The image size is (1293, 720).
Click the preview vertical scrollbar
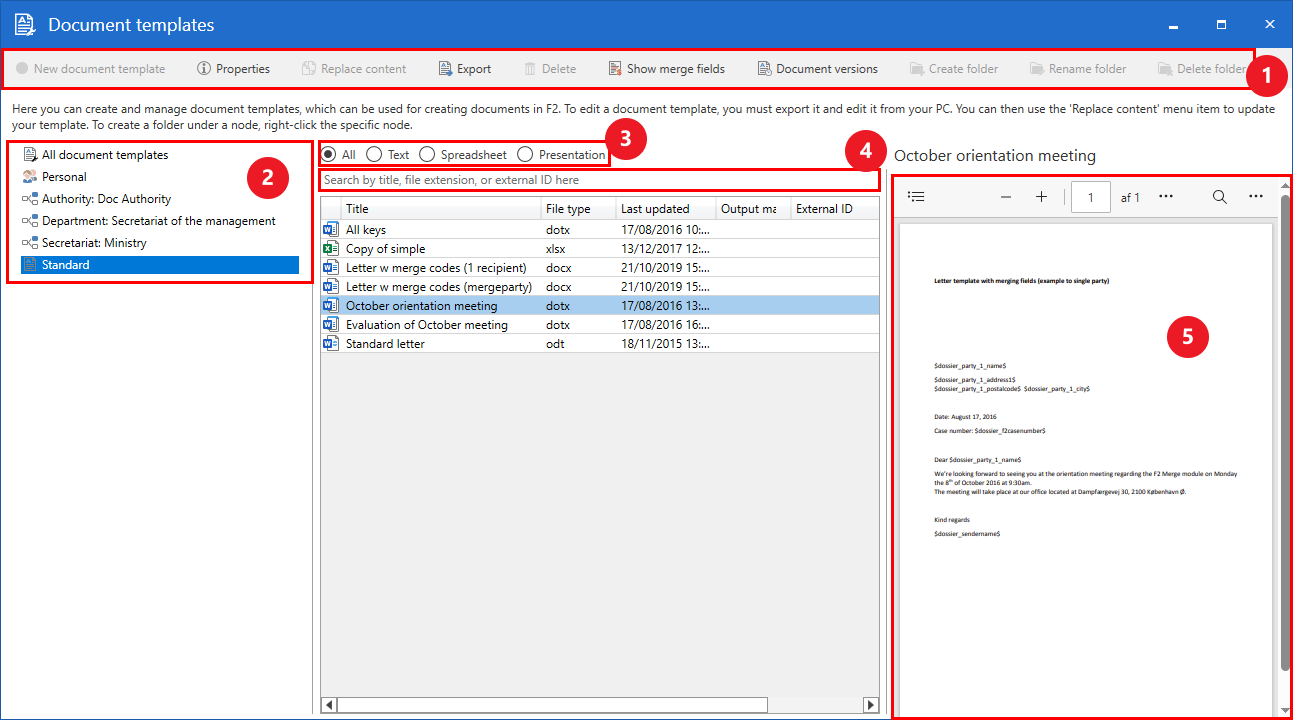[1285, 430]
